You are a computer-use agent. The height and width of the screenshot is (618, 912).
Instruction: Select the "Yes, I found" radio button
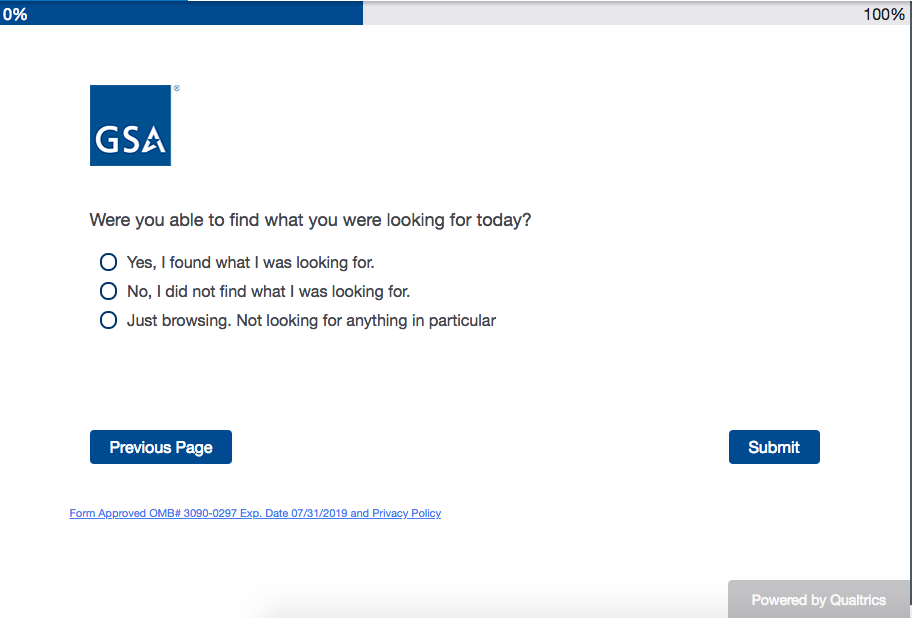tap(108, 262)
